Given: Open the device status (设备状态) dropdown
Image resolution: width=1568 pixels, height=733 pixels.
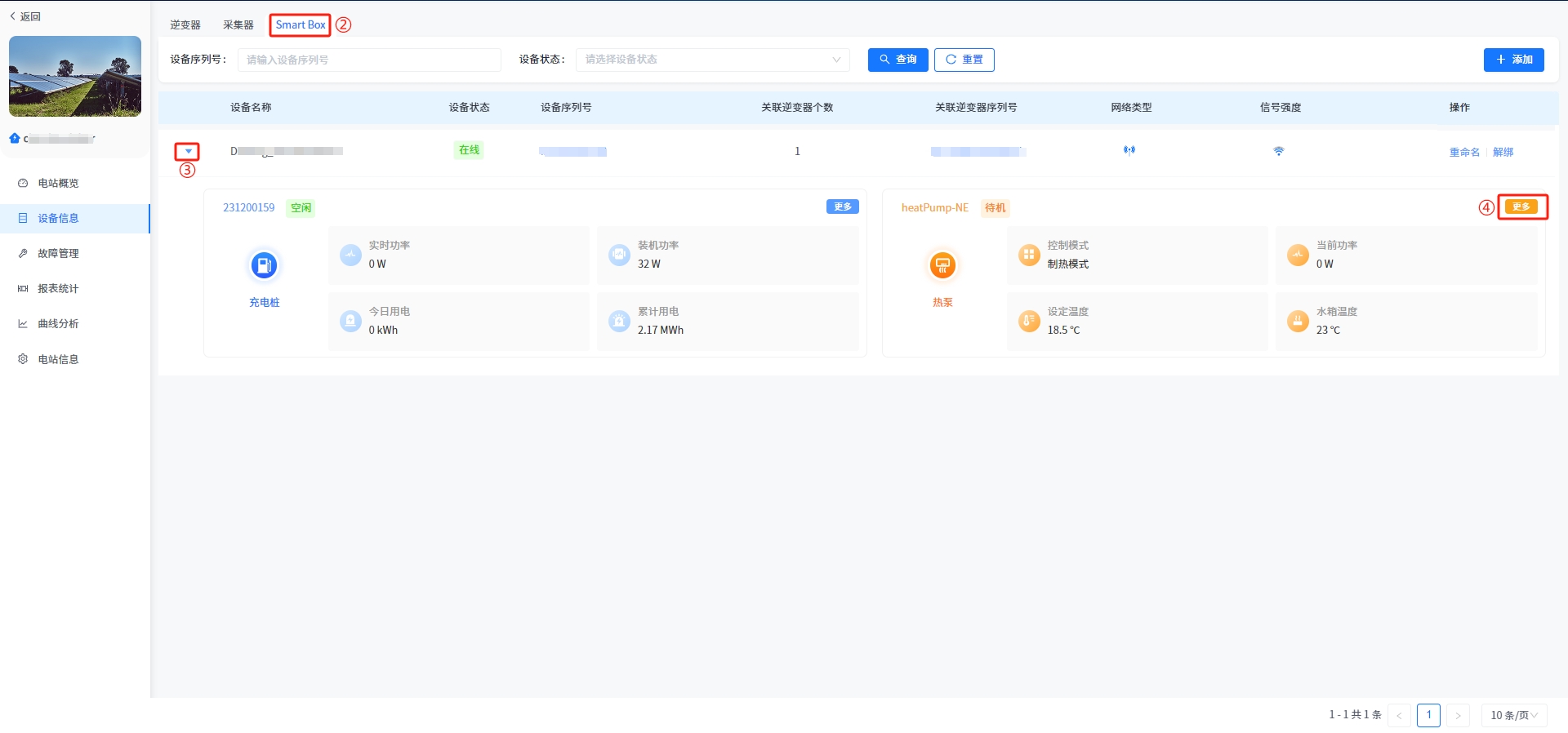Looking at the screenshot, I should pos(712,60).
